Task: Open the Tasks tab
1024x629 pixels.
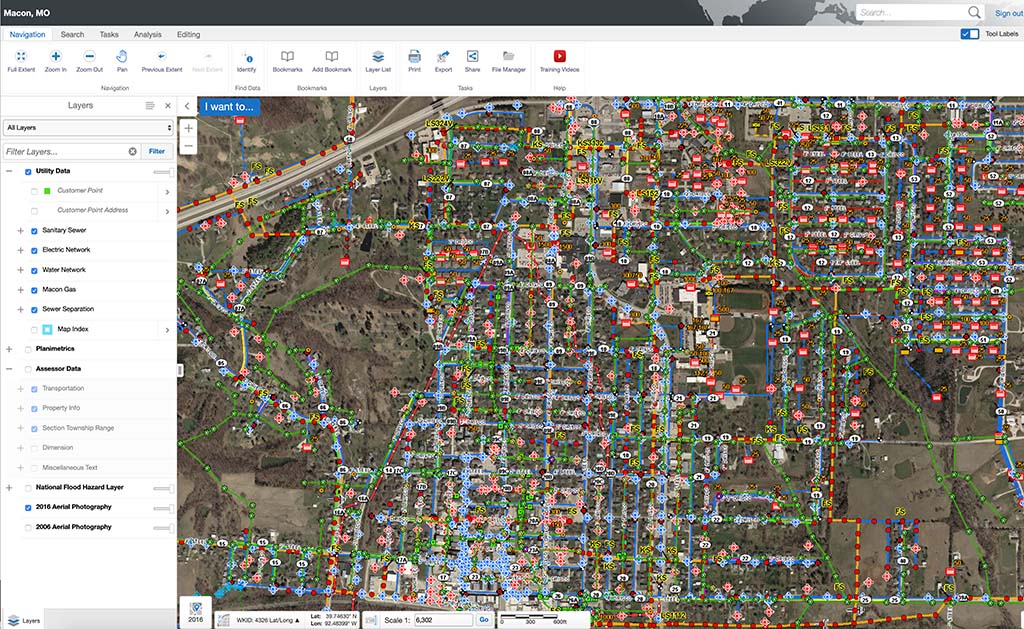Action: (109, 35)
